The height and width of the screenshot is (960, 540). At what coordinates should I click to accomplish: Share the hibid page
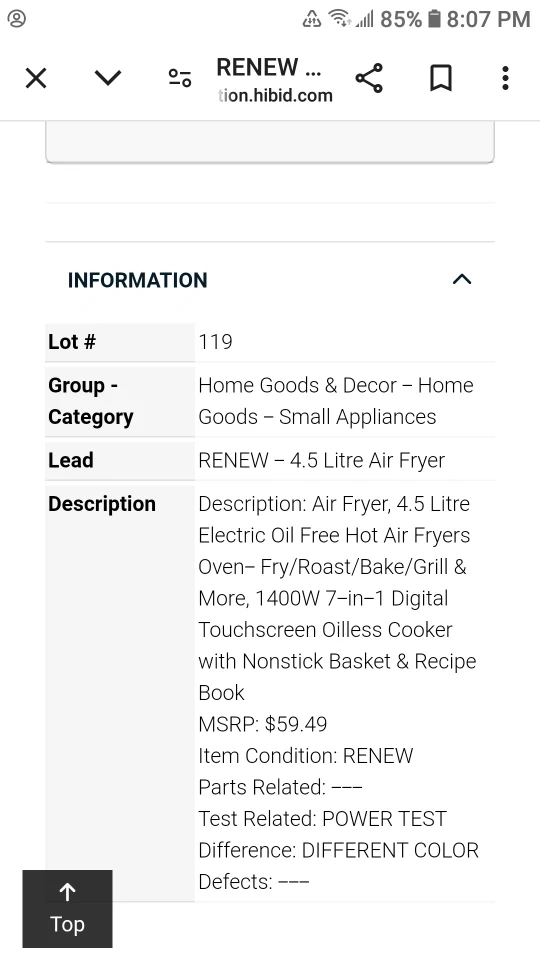click(369, 78)
